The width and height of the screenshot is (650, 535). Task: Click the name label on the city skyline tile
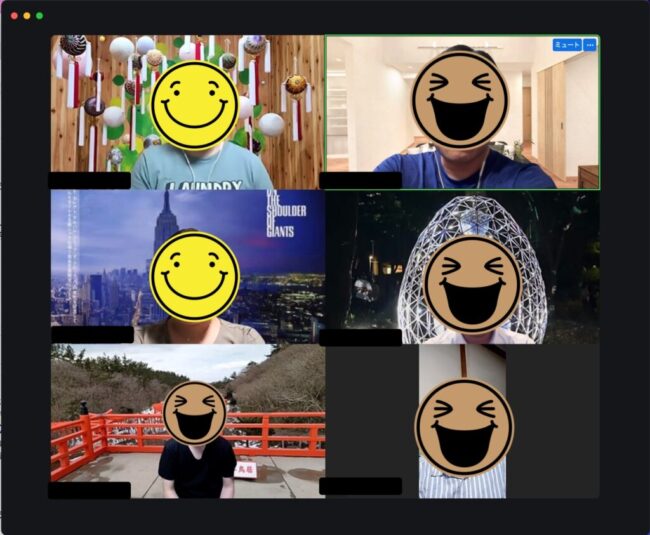92,335
